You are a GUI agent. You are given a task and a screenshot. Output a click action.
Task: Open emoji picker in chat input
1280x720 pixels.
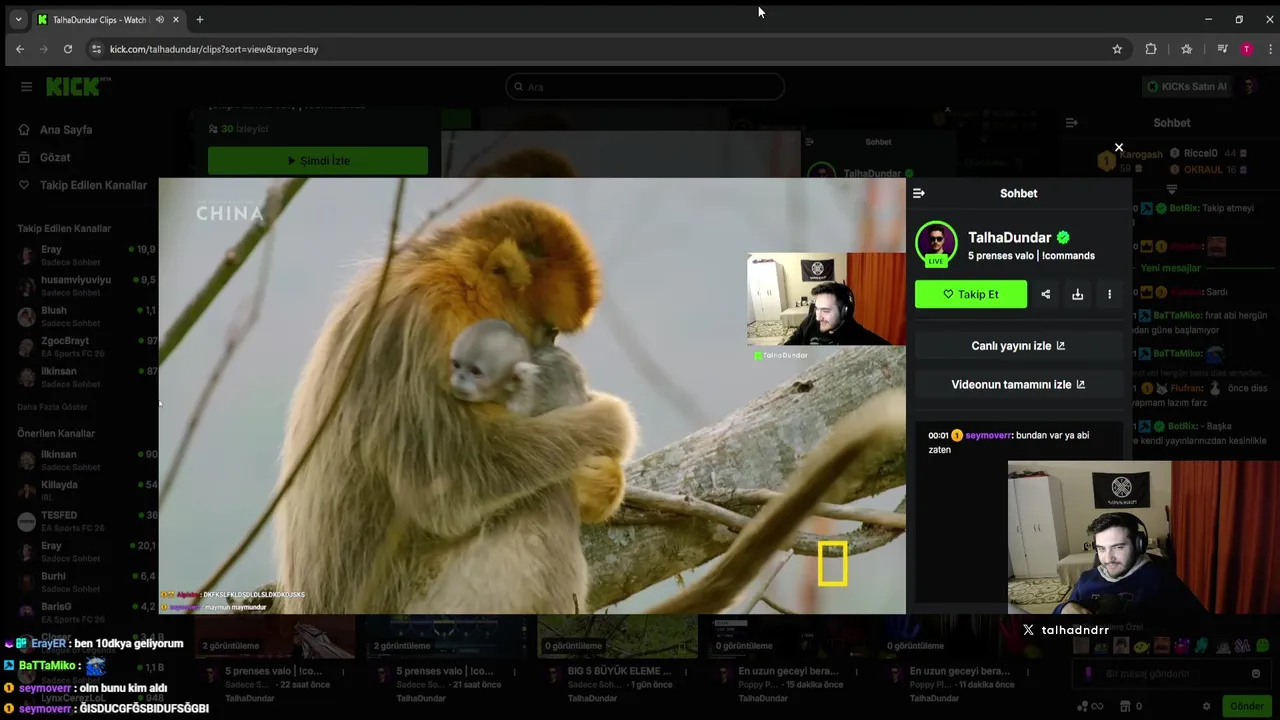1256,673
